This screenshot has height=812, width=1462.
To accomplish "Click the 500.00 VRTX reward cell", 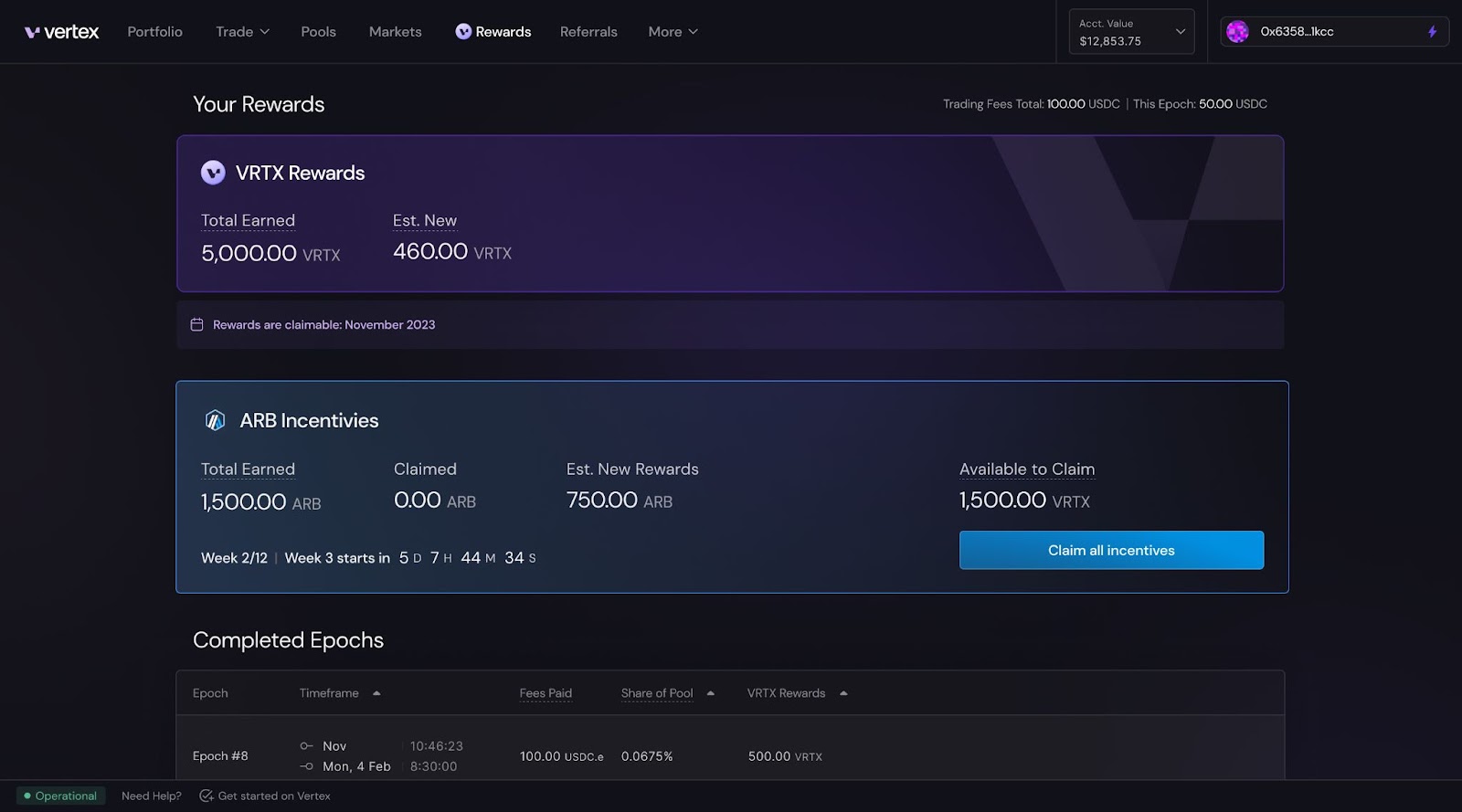I will [x=785, y=756].
